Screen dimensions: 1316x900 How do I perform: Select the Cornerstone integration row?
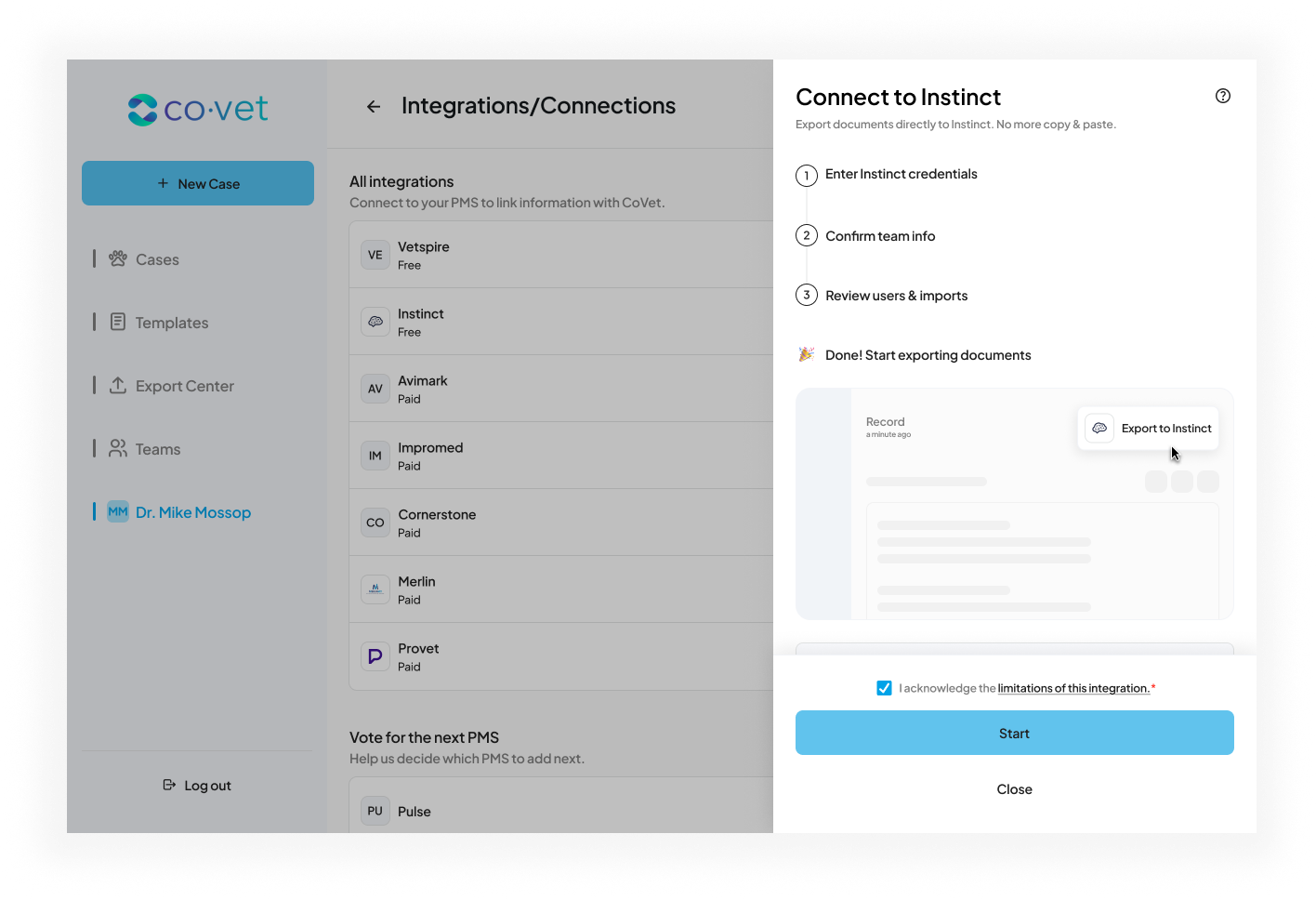point(561,523)
